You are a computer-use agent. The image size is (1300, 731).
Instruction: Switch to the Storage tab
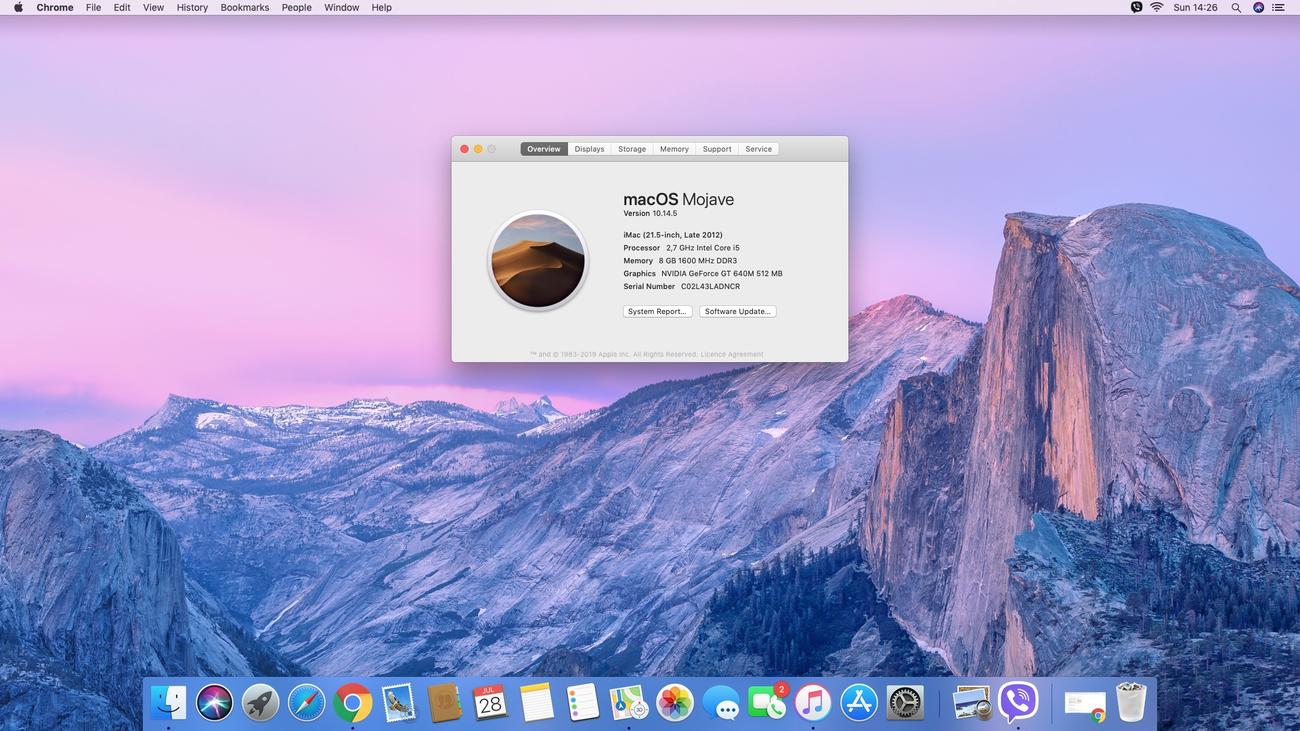click(632, 149)
